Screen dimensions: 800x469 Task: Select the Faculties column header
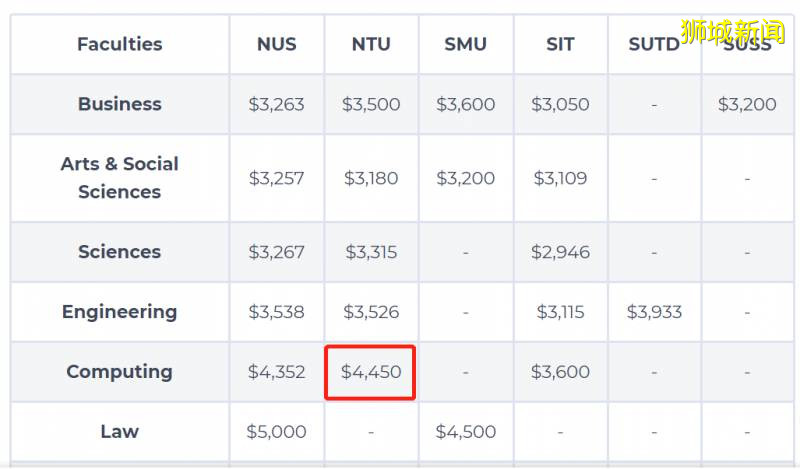point(119,44)
